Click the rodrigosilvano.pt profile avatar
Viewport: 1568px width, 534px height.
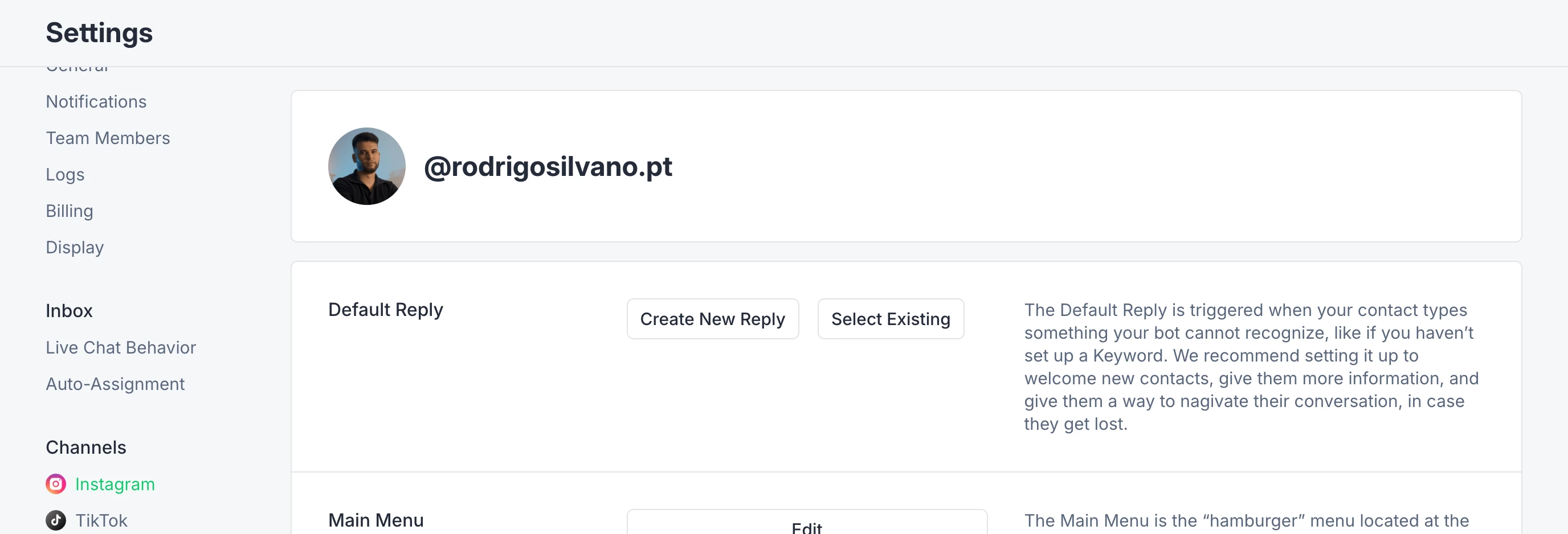367,166
